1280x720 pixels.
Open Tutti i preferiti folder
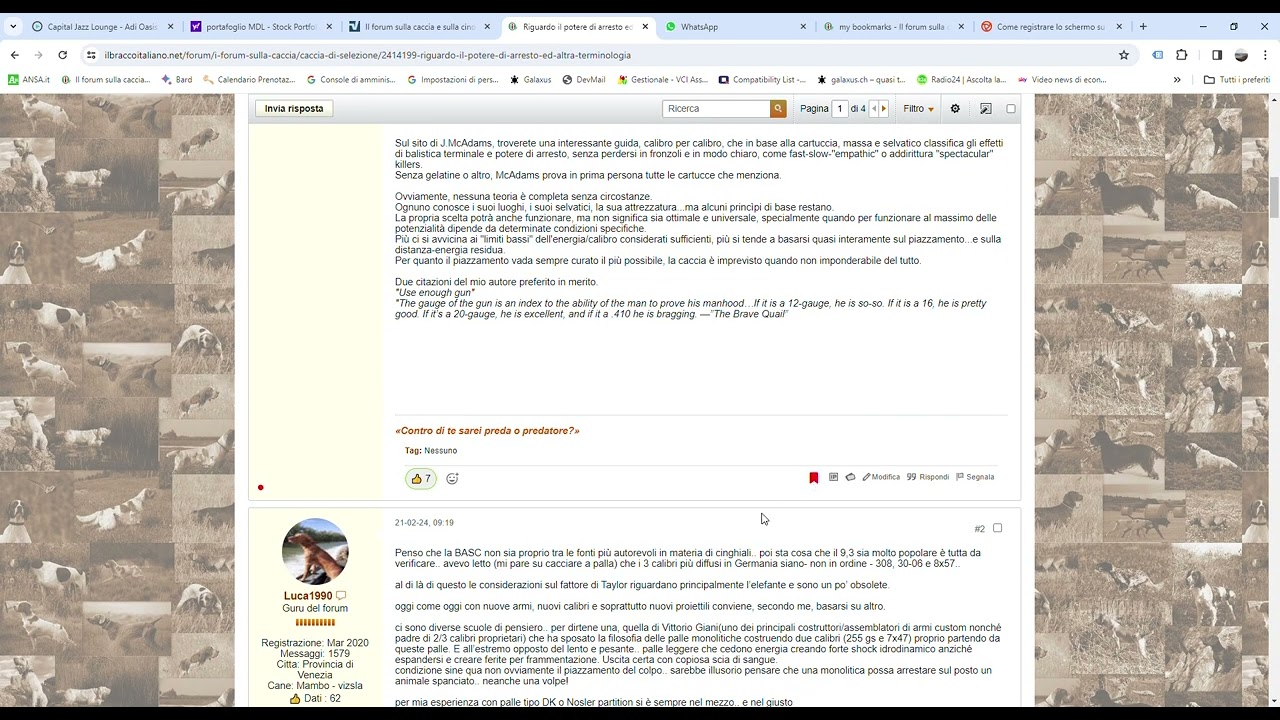pos(1237,79)
